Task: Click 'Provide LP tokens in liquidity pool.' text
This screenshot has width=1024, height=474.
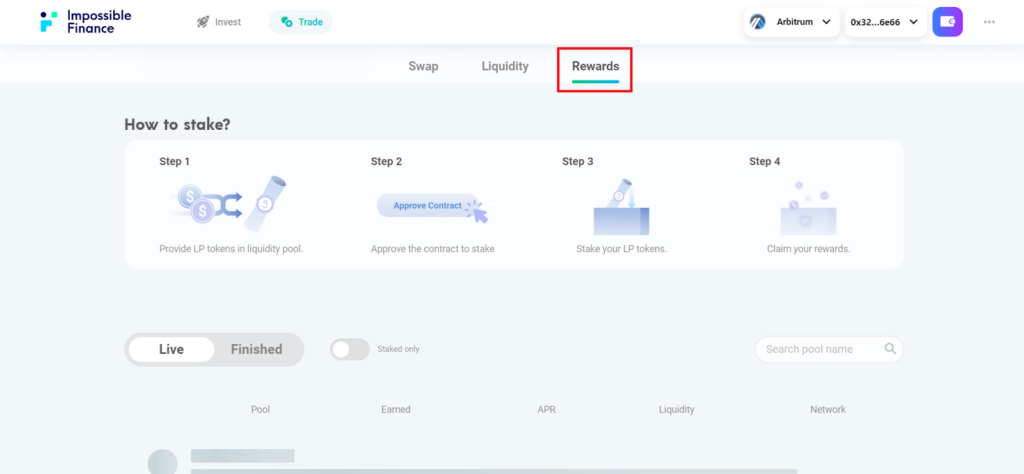Action: [231, 249]
